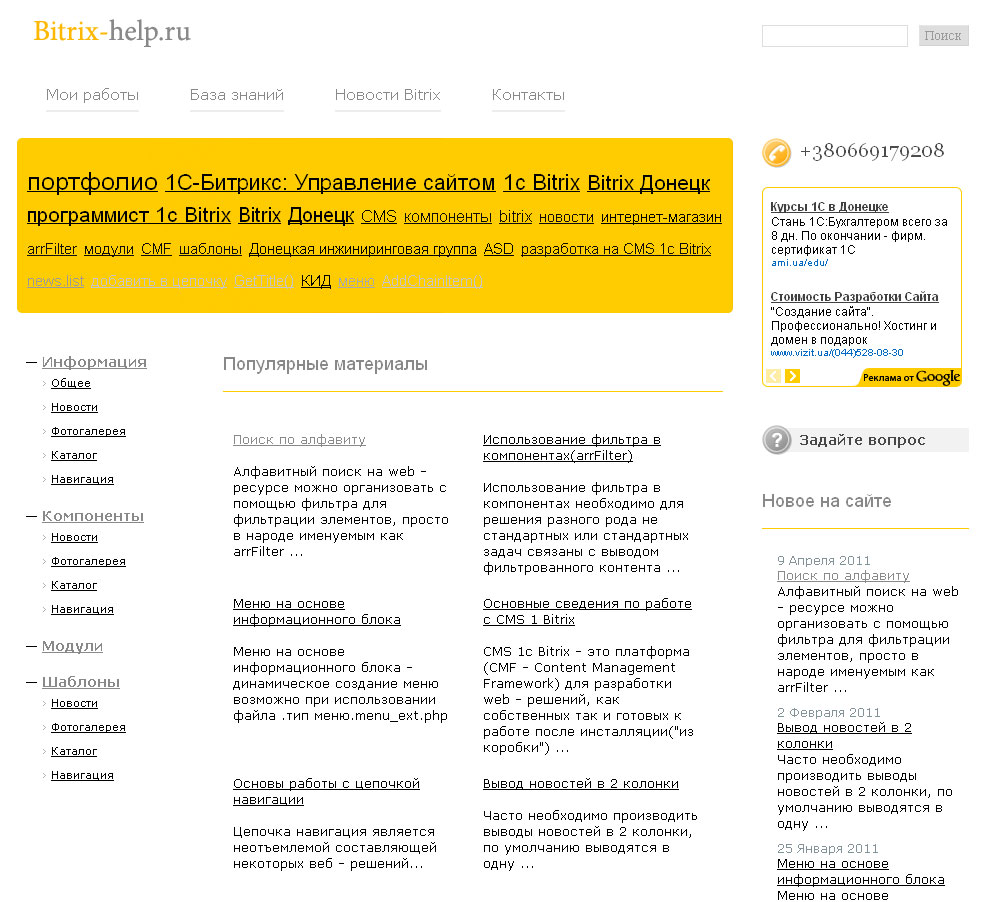Collapse the Шаблоны sidebar section
Screen dimensions: 990x902
(81, 682)
